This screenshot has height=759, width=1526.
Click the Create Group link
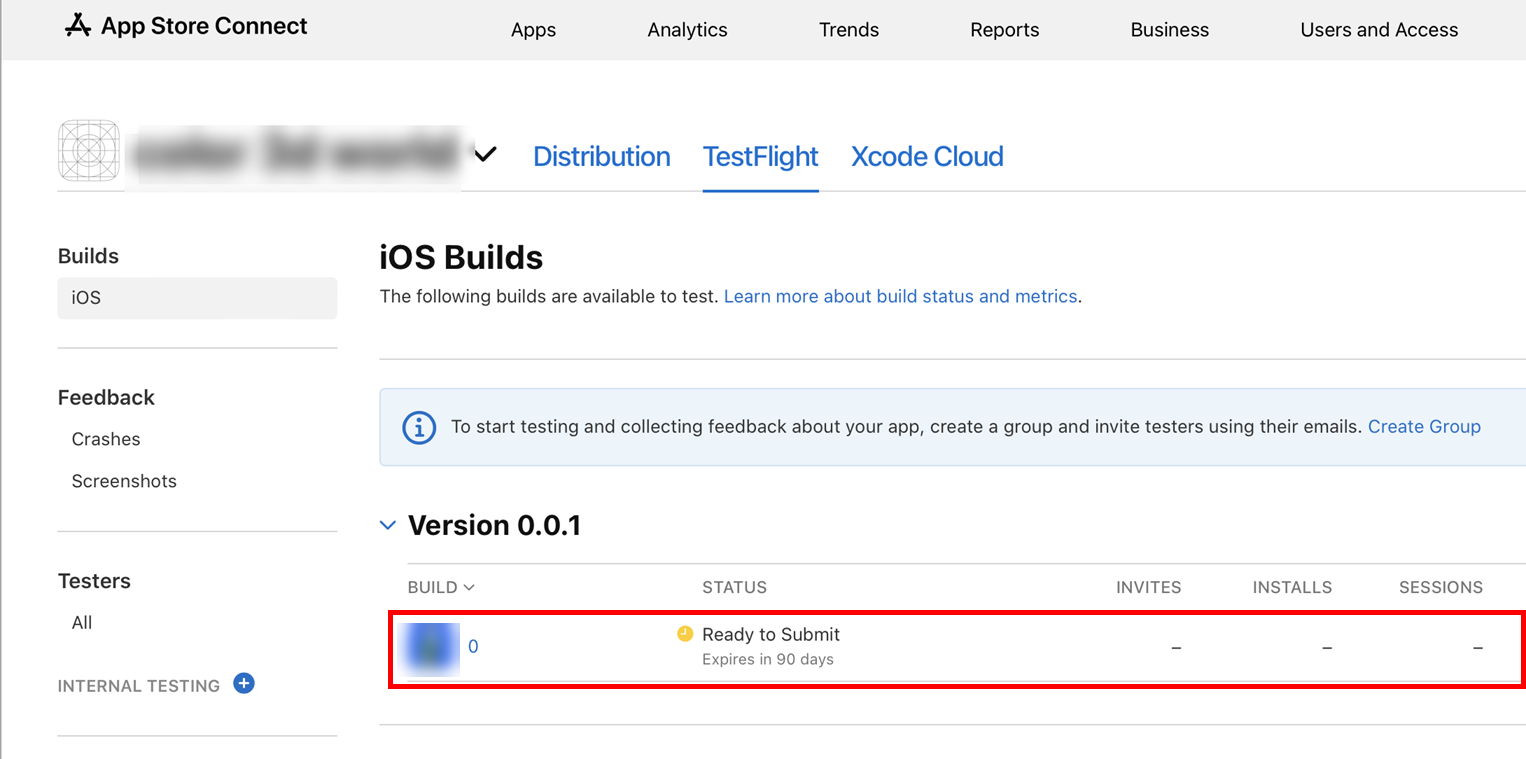(1424, 426)
